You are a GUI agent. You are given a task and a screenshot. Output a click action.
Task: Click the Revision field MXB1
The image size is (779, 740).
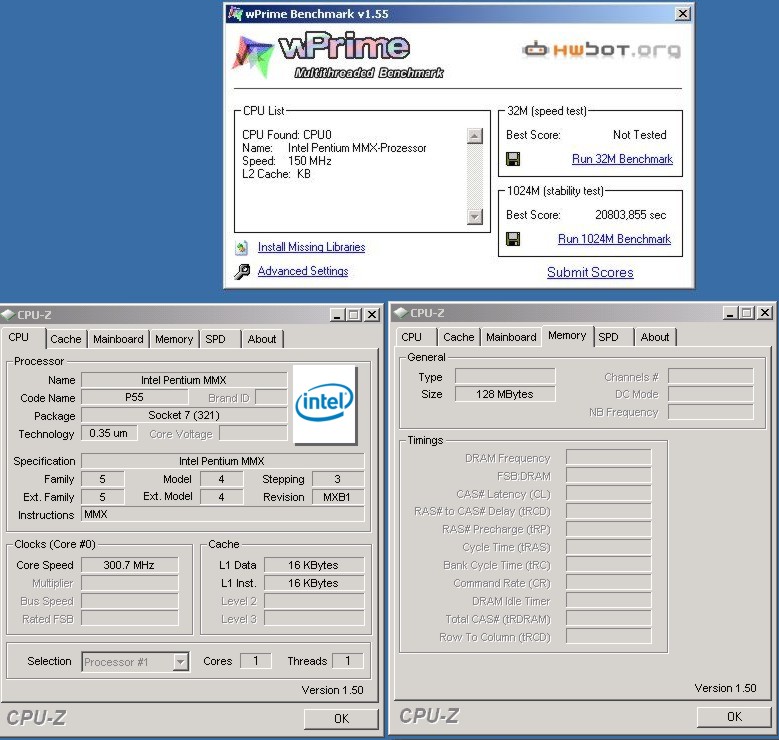coord(337,497)
